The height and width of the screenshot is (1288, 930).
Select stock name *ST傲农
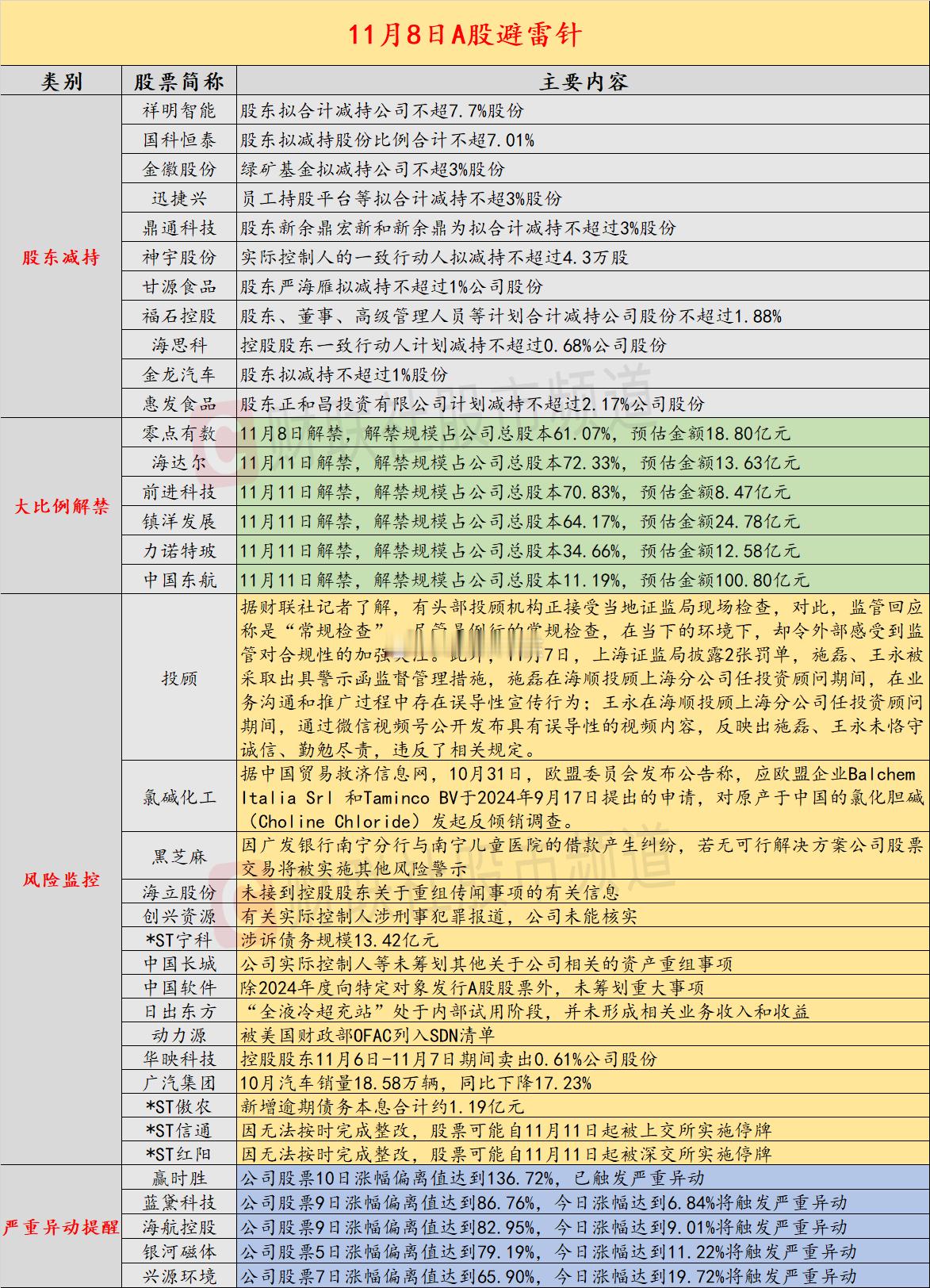pos(179,1106)
